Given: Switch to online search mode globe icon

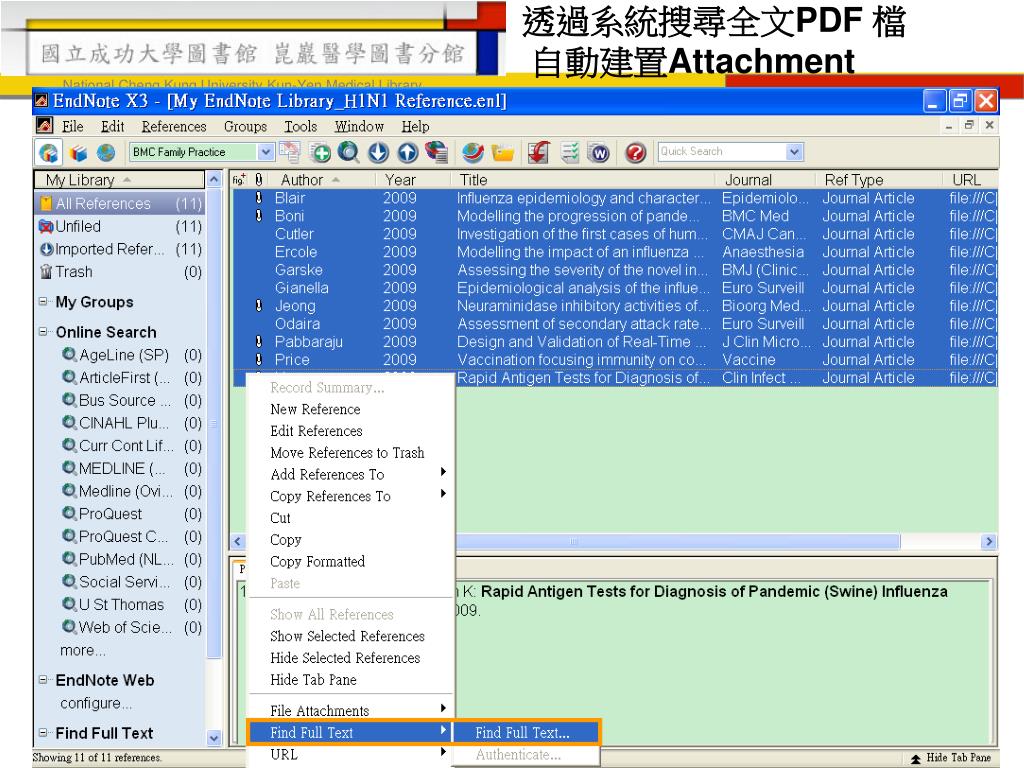Looking at the screenshot, I should [x=106, y=153].
